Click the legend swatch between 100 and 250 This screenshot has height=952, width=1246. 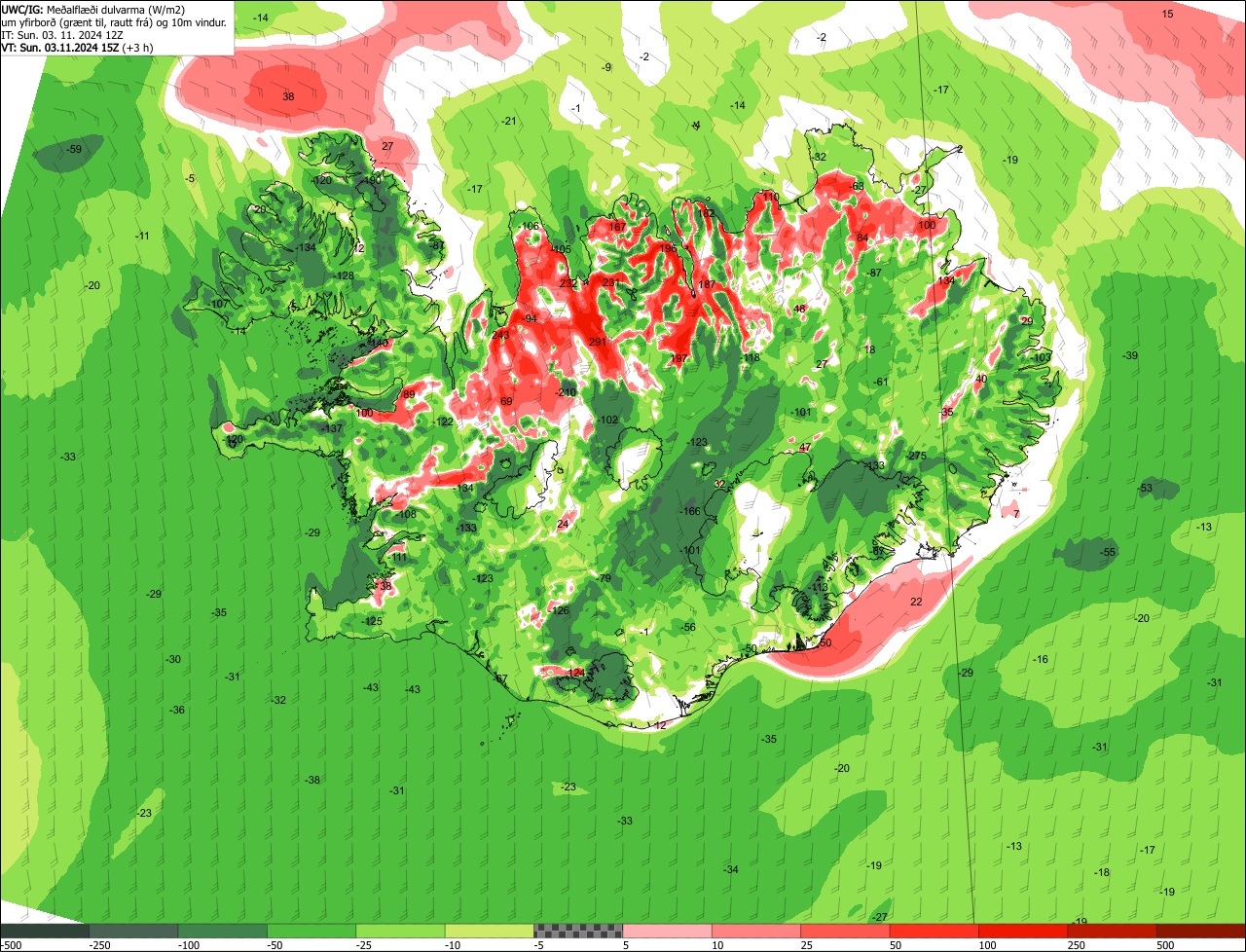click(1023, 931)
